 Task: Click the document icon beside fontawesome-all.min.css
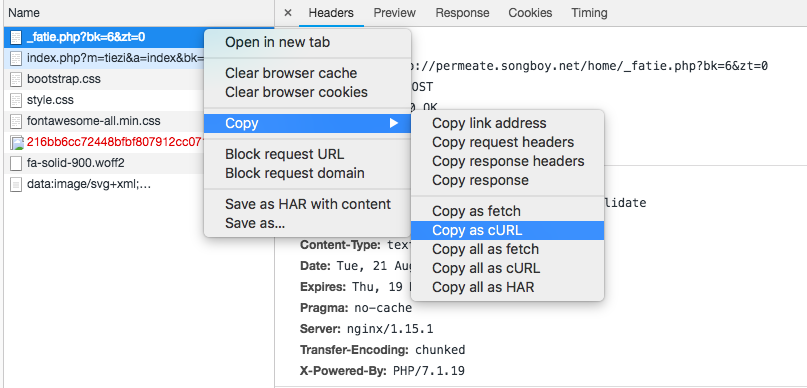[x=16, y=121]
